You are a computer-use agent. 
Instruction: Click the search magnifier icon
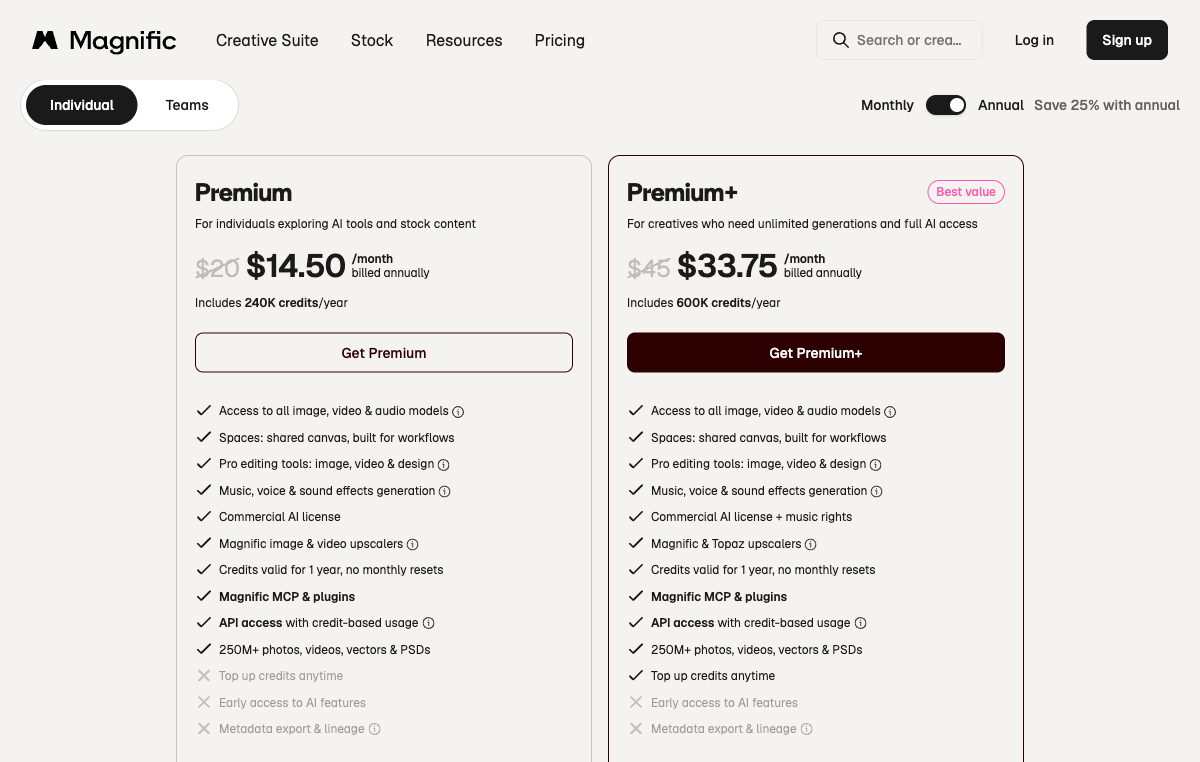click(840, 40)
